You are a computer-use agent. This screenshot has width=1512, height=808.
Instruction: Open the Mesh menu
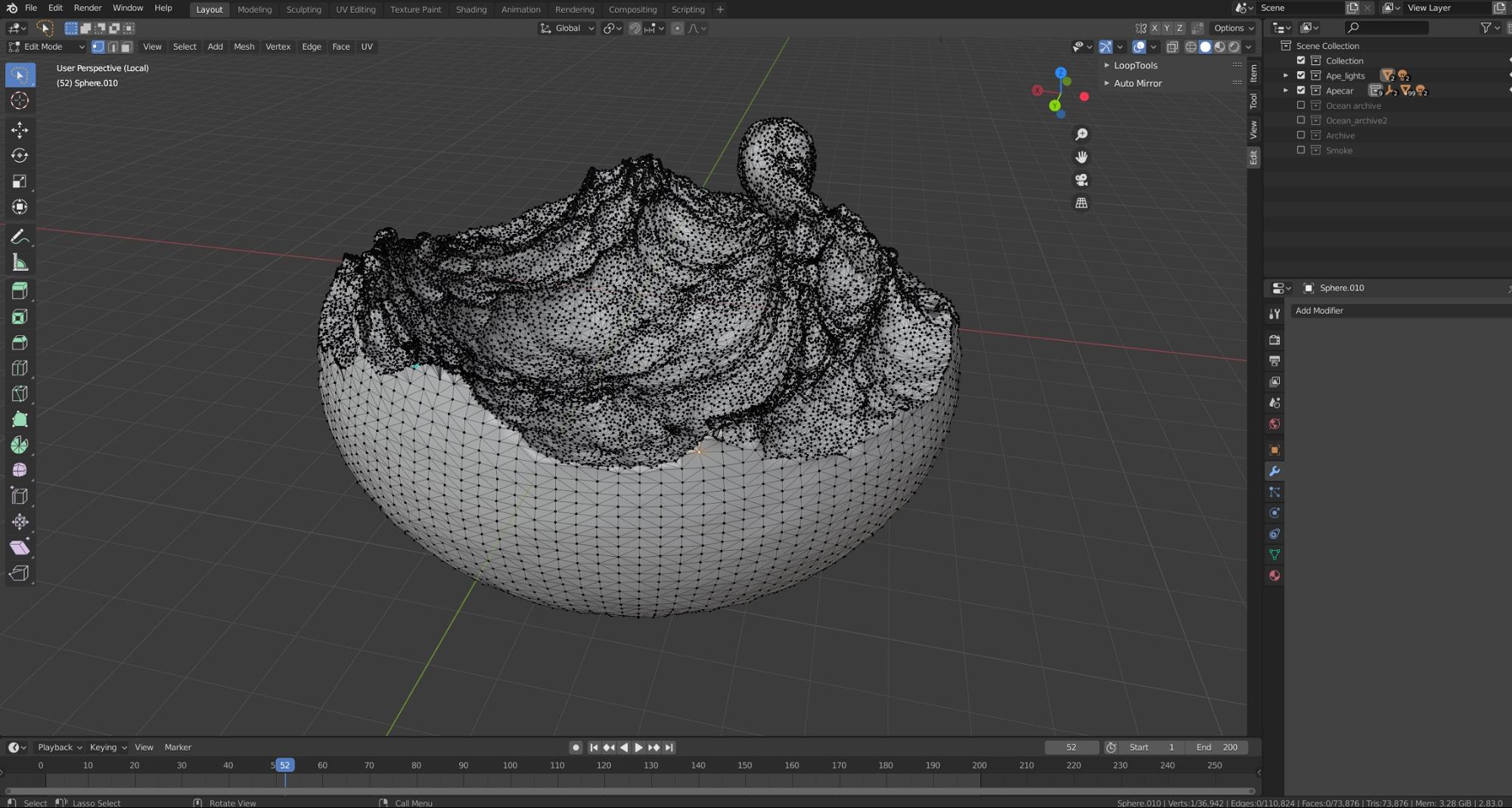[244, 47]
